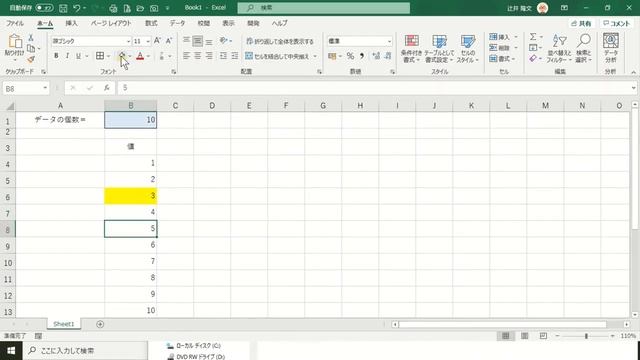Click the Paste clipboard icon
The image size is (640, 360).
click(x=15, y=42)
